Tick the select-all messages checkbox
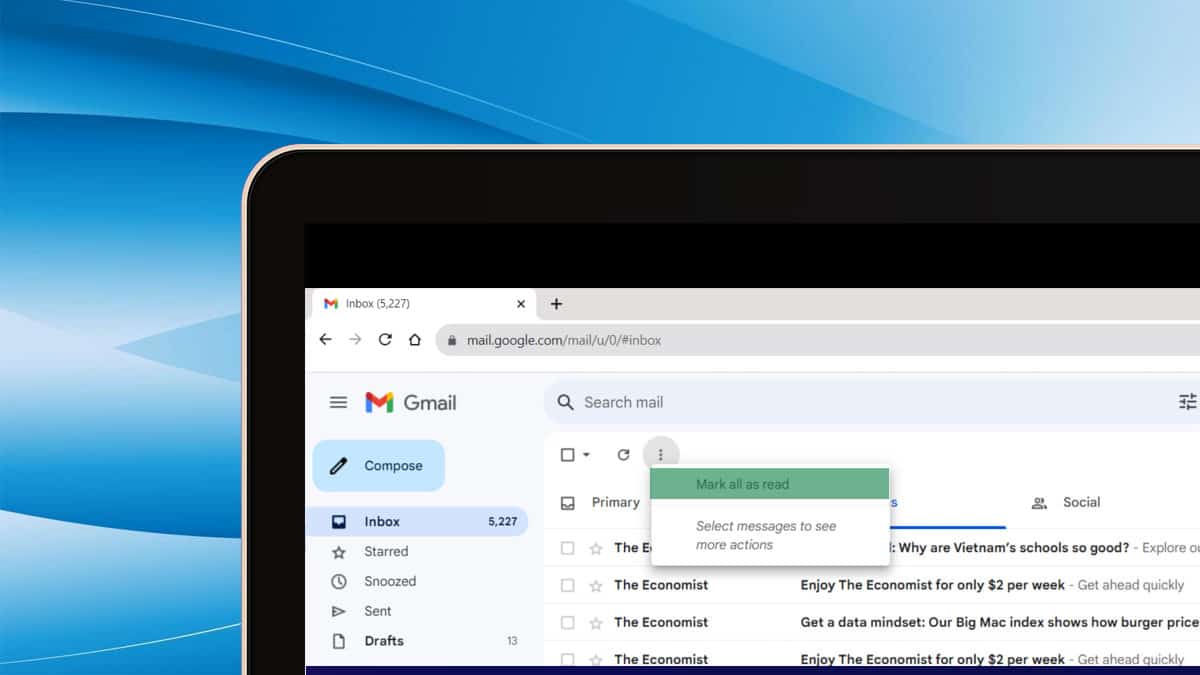 click(567, 455)
